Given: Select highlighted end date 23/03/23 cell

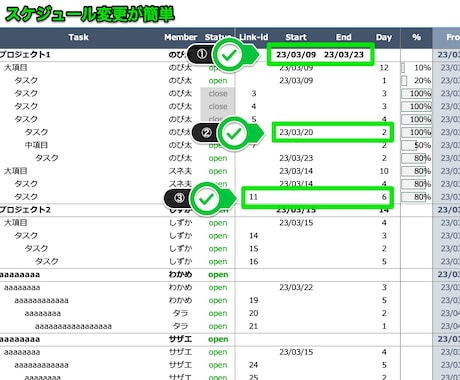Looking at the screenshot, I should coord(344,54).
